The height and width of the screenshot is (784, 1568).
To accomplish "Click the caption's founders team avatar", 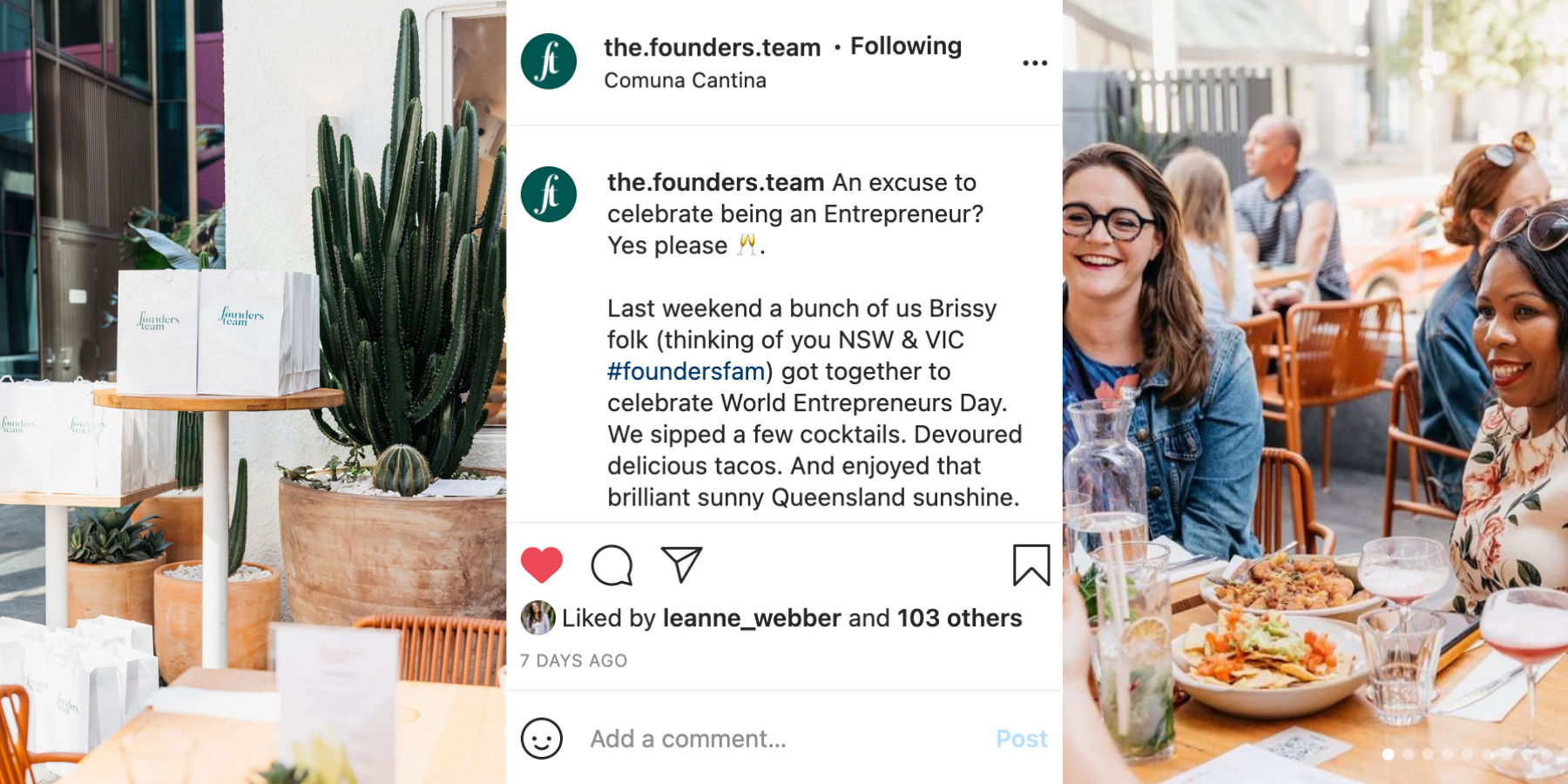I will (x=549, y=194).
